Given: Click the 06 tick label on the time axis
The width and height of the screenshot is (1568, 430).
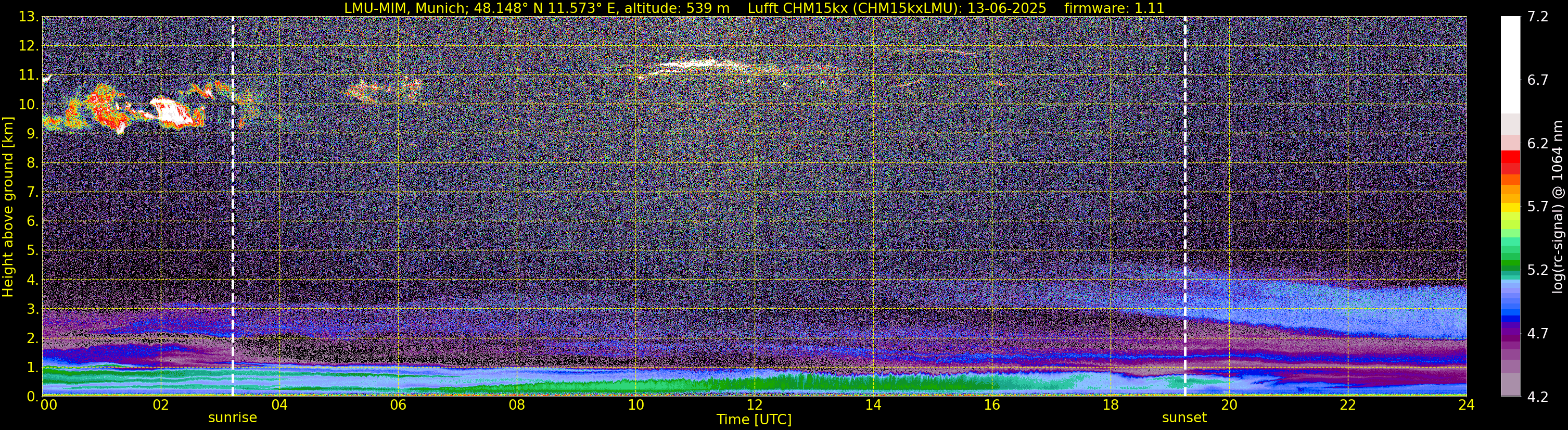Looking at the screenshot, I should pyautogui.click(x=398, y=405).
